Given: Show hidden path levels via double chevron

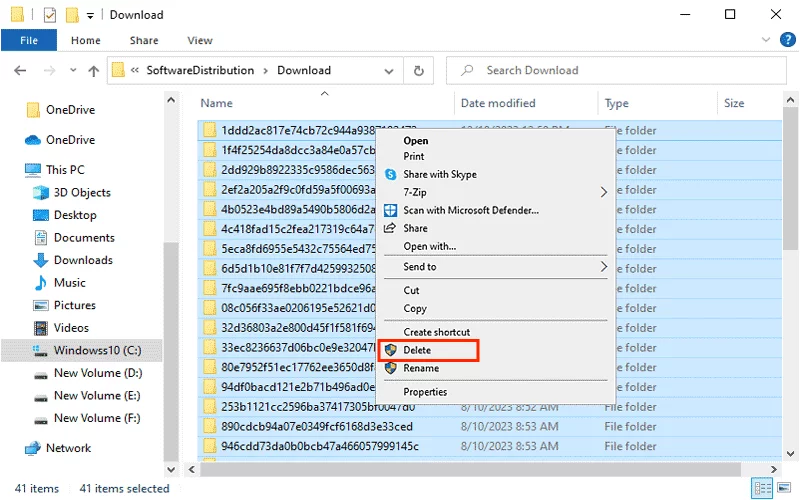Looking at the screenshot, I should (135, 70).
